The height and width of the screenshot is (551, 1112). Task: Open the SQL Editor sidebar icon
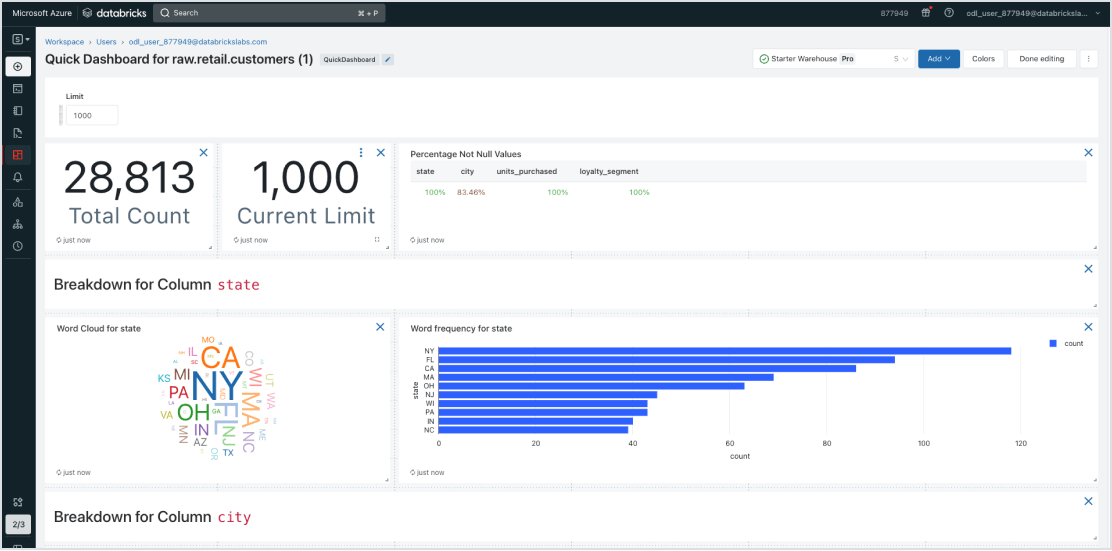pyautogui.click(x=18, y=88)
